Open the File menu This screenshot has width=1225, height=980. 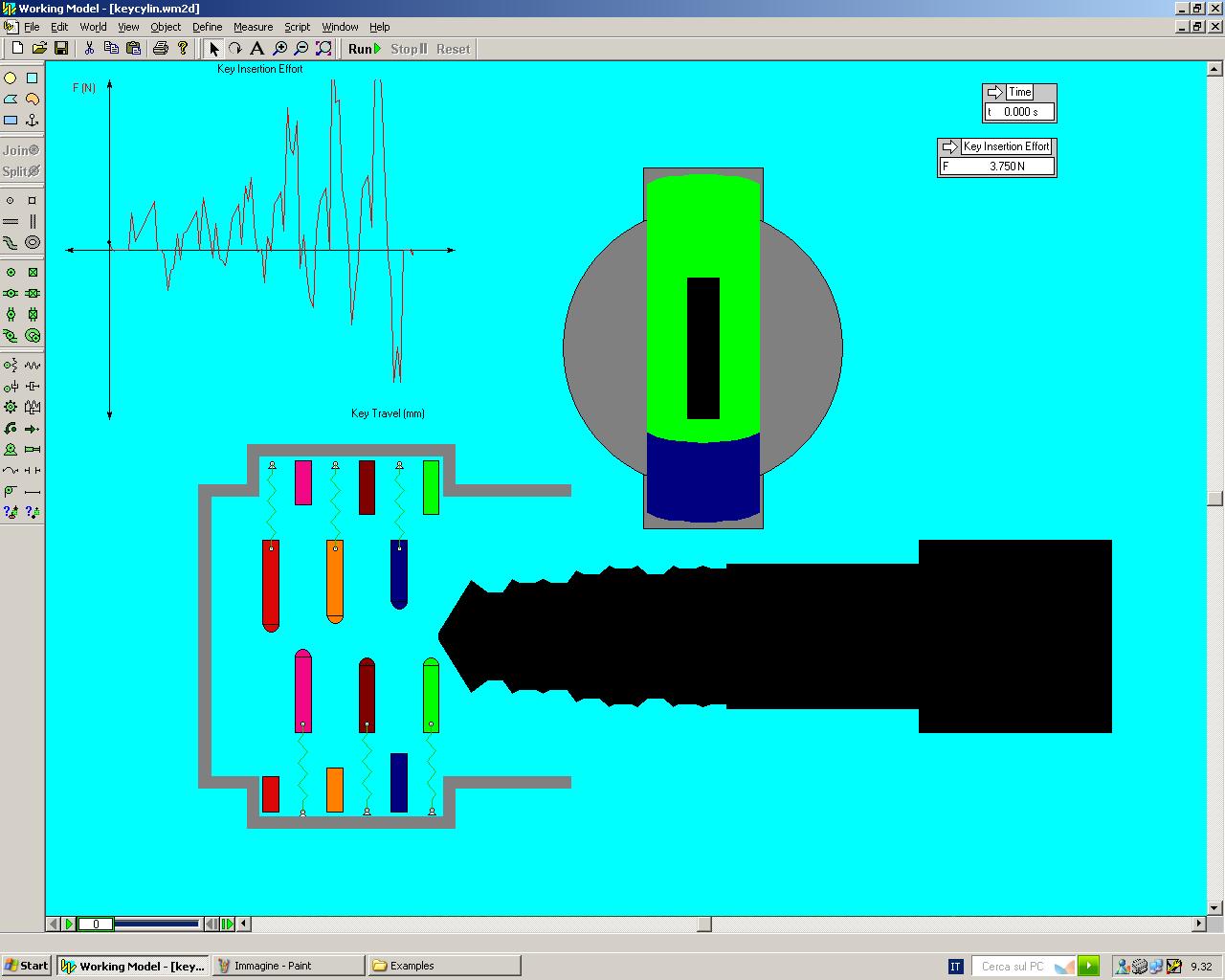(32, 27)
